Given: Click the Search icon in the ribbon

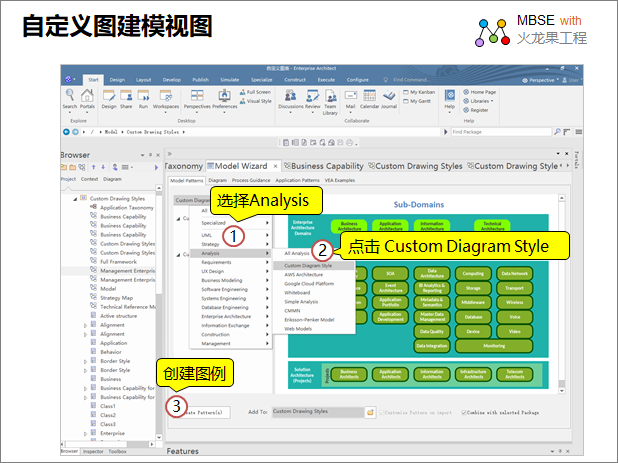Looking at the screenshot, I should [x=69, y=97].
